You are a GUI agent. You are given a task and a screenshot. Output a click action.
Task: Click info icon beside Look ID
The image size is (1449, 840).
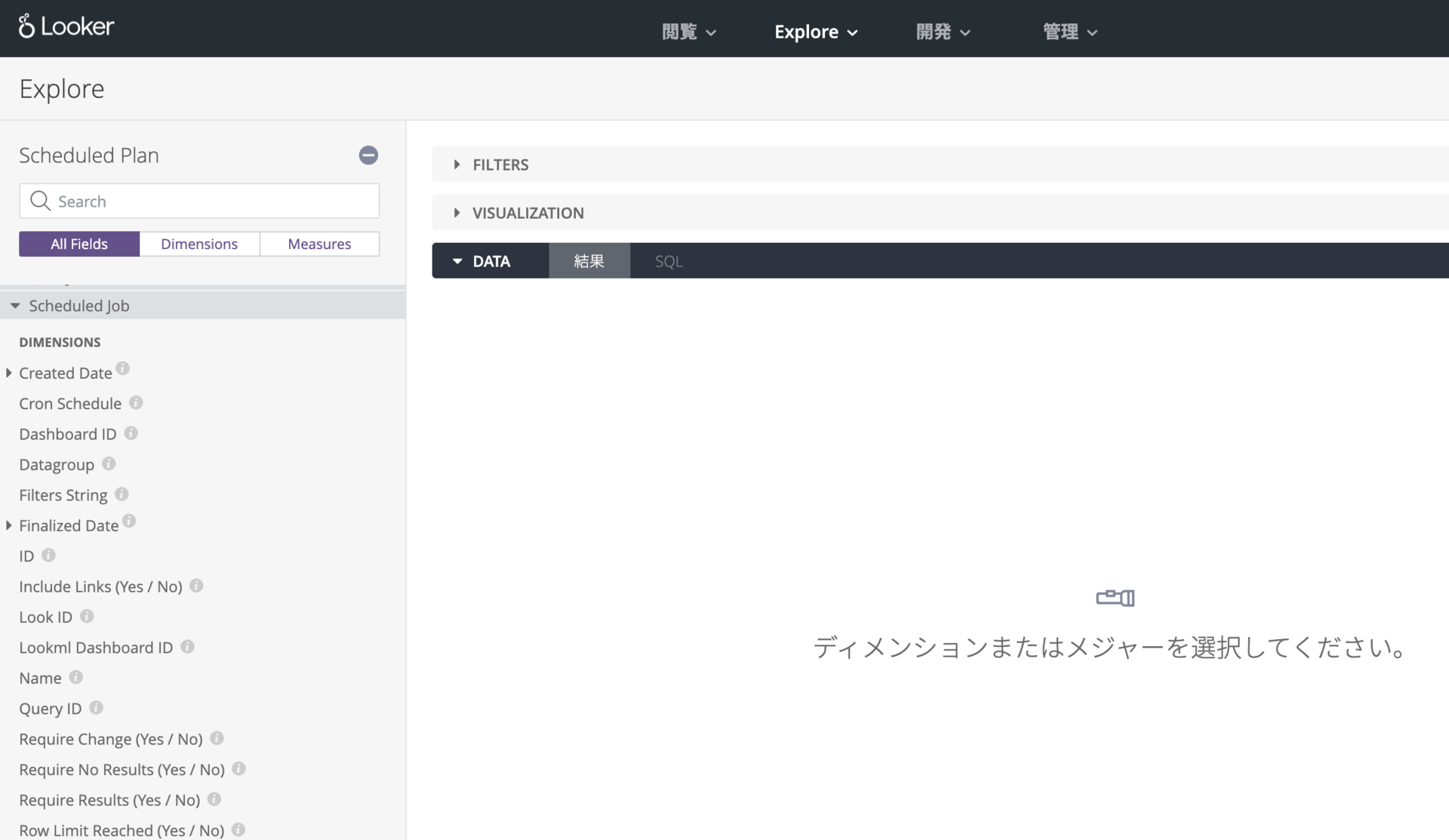pos(87,616)
